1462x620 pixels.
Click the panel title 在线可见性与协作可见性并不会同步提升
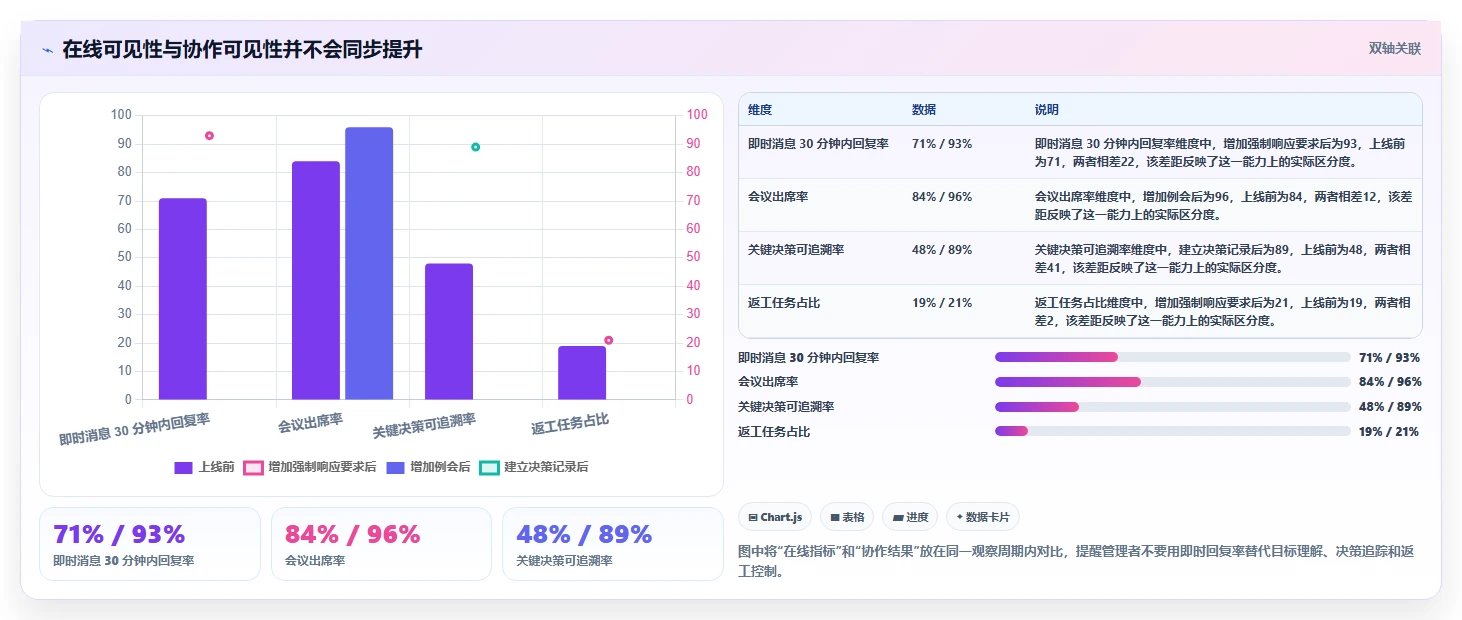coord(242,49)
